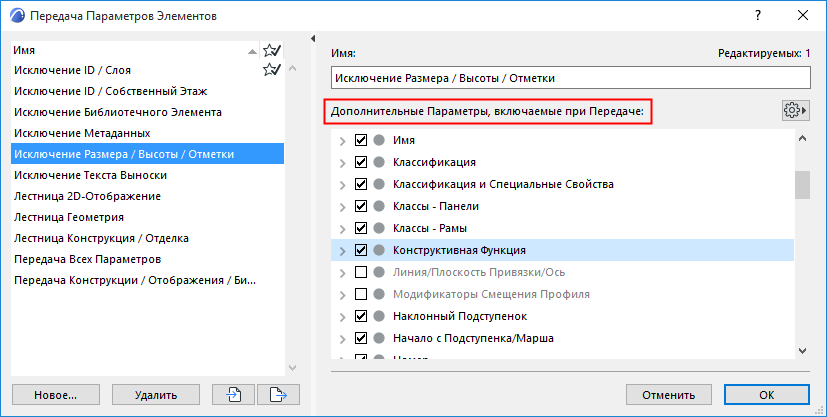Click the import settings icon button
Image resolution: width=827 pixels, height=417 pixels.
tap(234, 394)
